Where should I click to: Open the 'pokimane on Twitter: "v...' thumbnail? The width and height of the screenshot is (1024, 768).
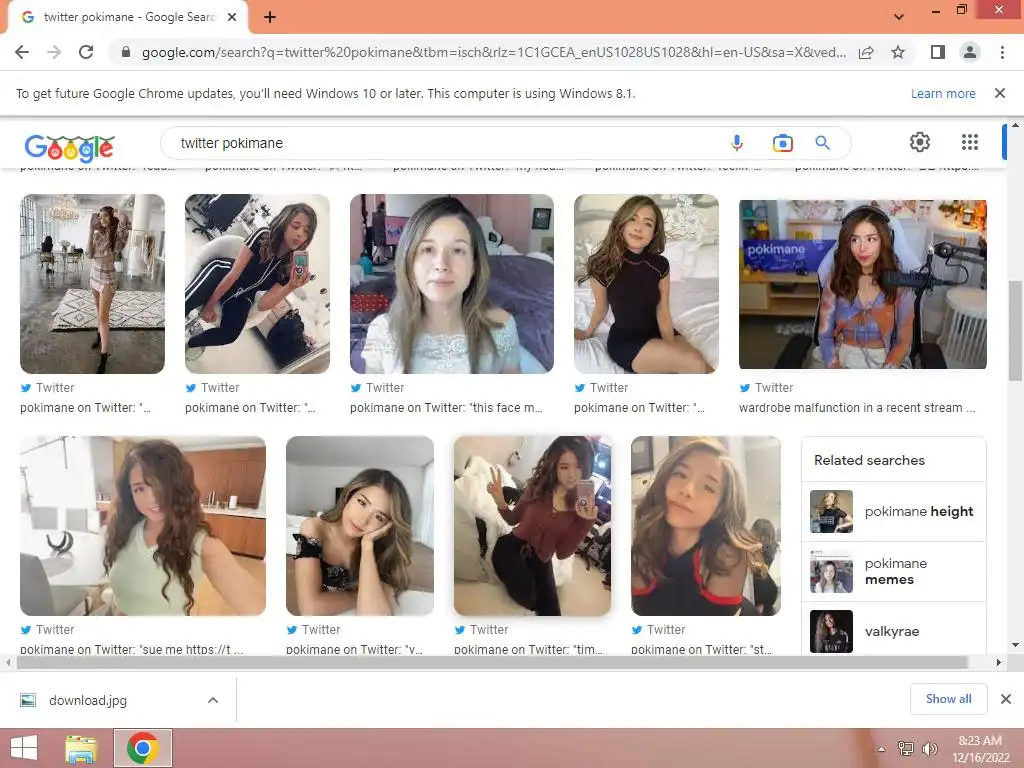360,526
